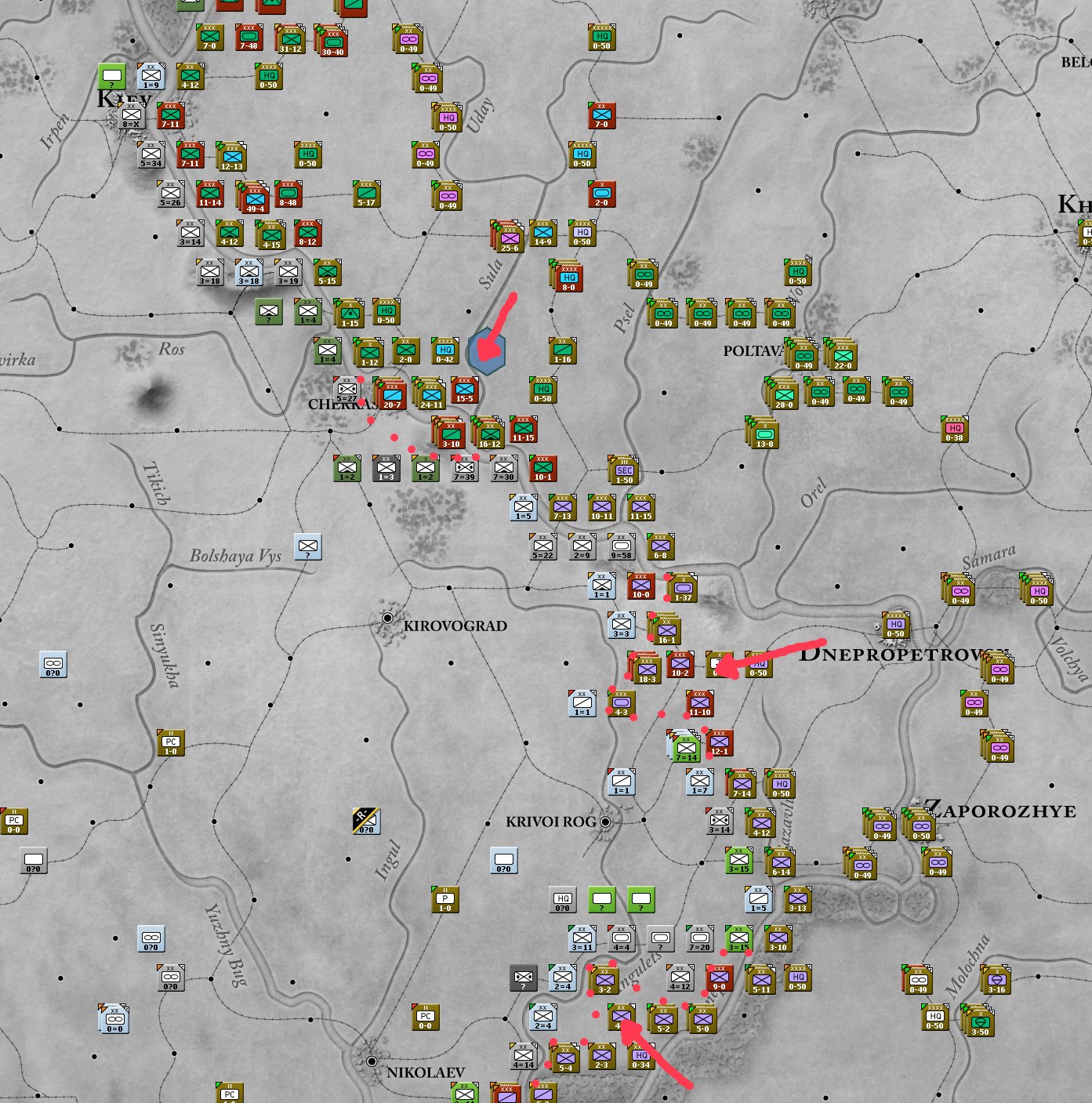Select the stacked red 30-40 counter
1092x1103 pixels.
click(332, 42)
